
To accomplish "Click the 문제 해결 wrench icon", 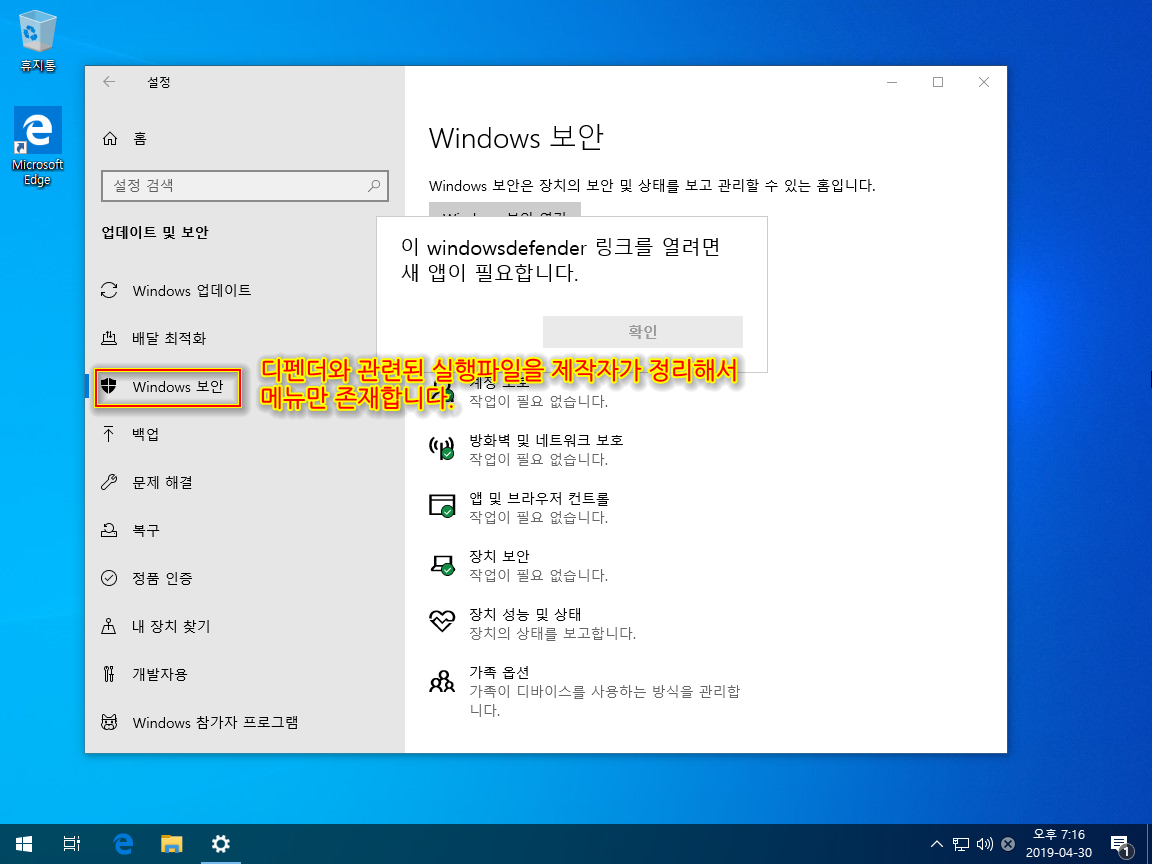I will 109,482.
